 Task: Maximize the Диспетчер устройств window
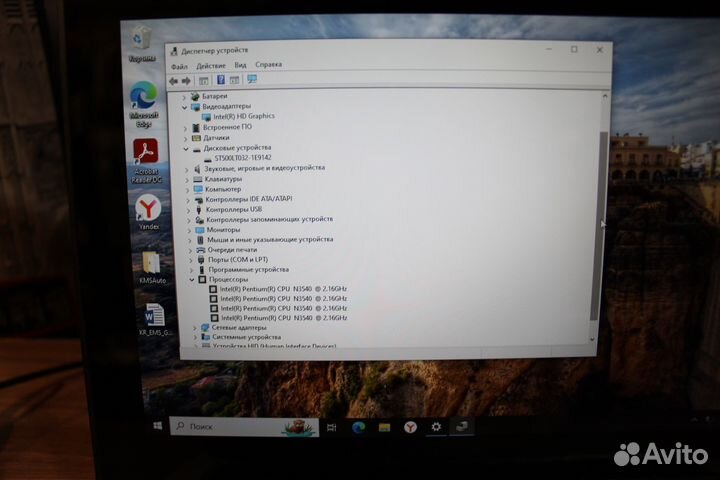pos(574,50)
